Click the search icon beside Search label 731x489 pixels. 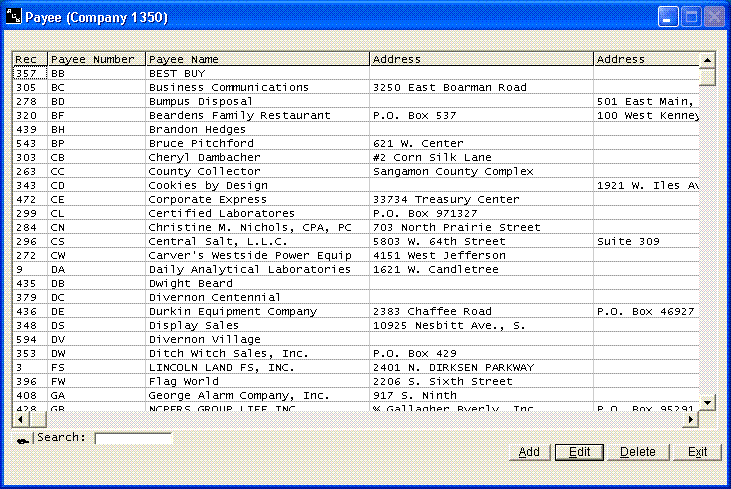(x=22, y=439)
